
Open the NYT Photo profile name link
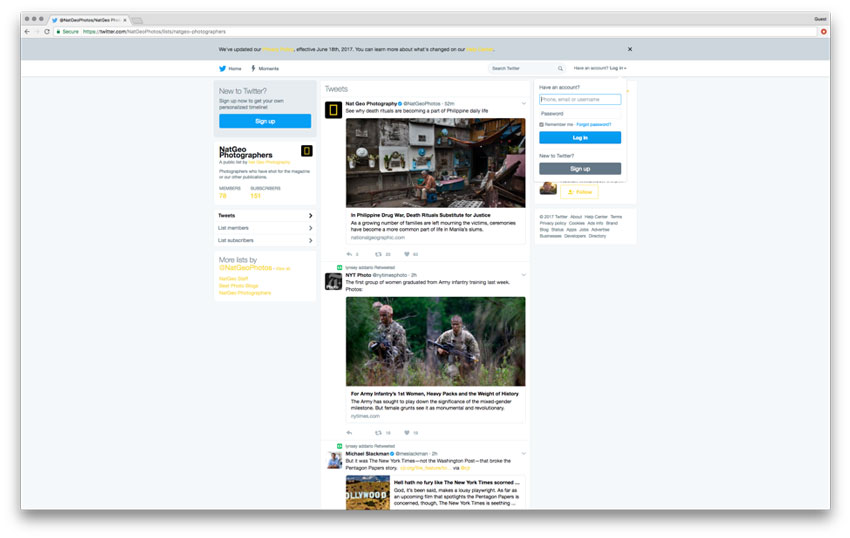[x=358, y=275]
